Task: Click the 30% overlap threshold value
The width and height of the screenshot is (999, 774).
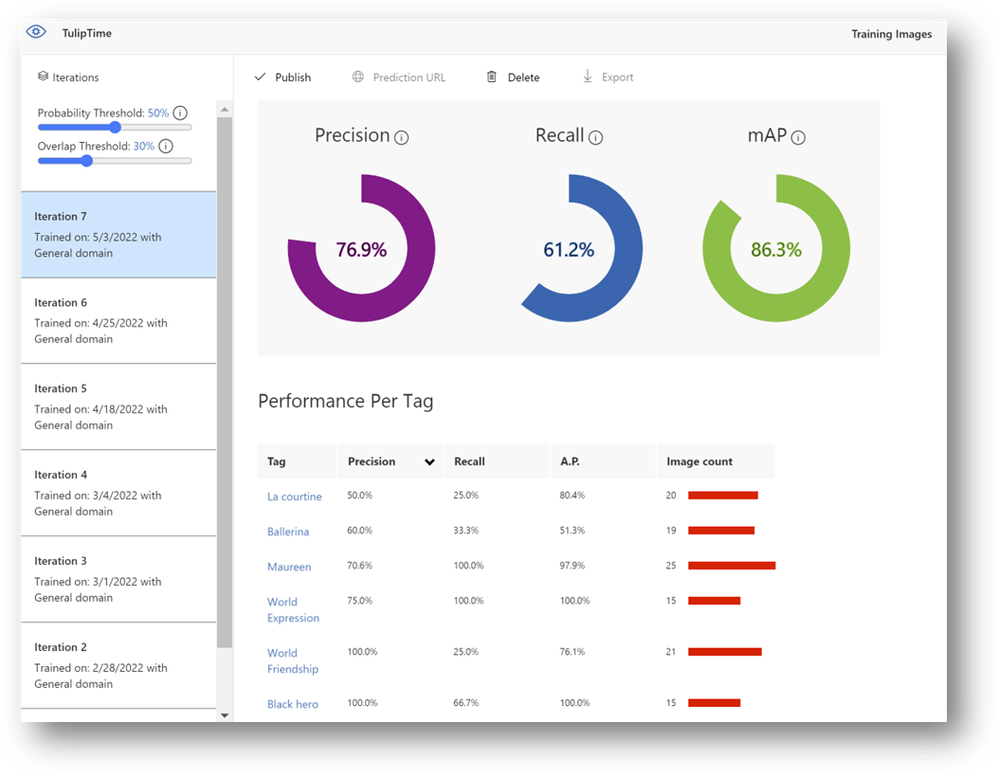Action: [x=143, y=146]
